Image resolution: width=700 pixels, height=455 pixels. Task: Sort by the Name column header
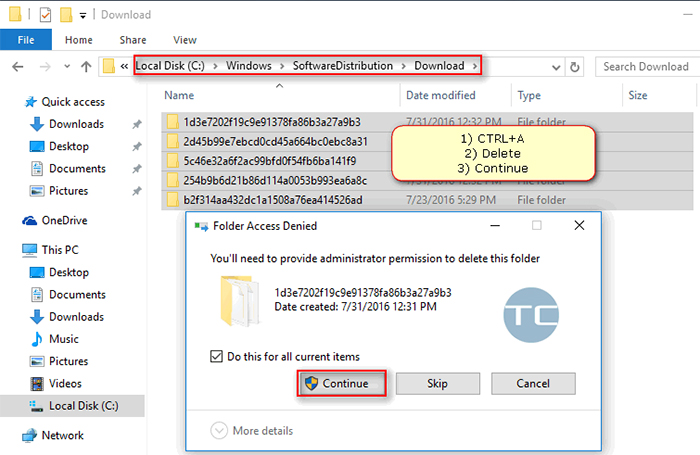179,95
